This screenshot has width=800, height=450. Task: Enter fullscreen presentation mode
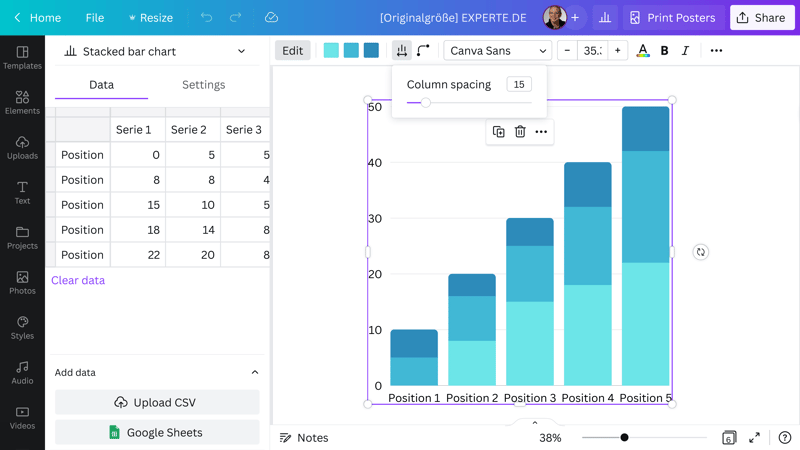coord(755,438)
